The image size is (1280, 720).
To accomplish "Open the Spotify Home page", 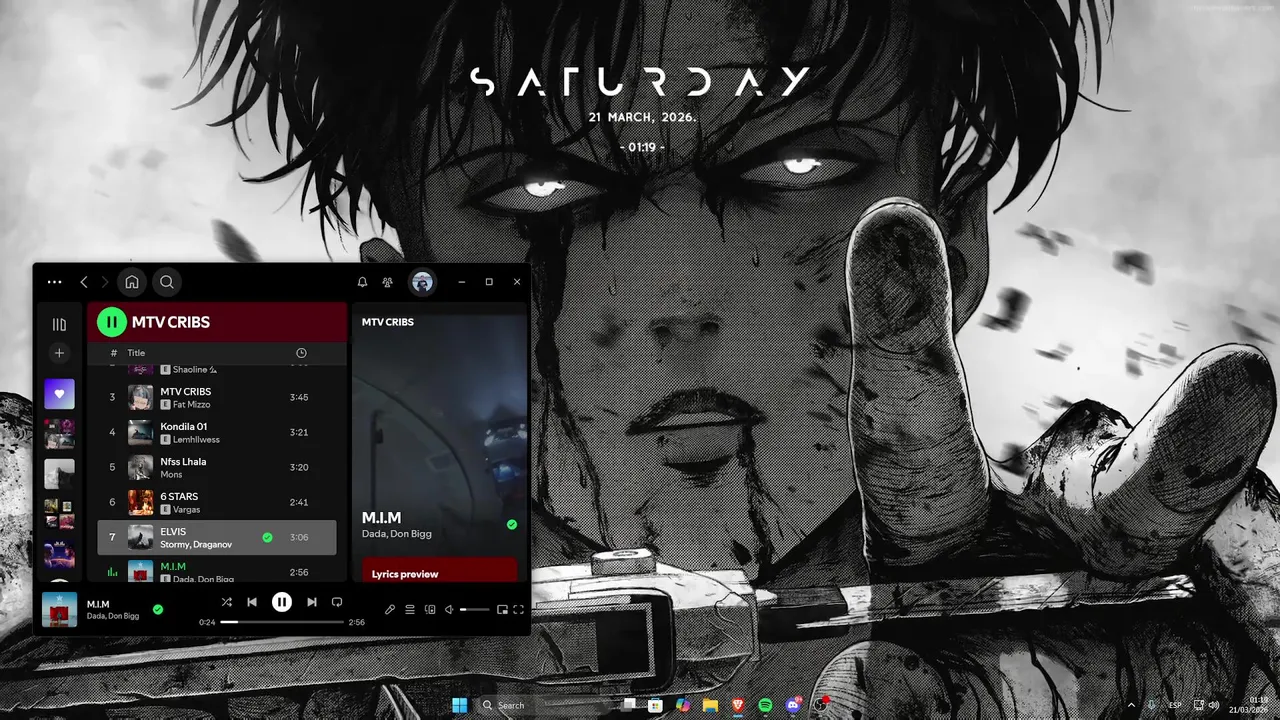I will (132, 282).
